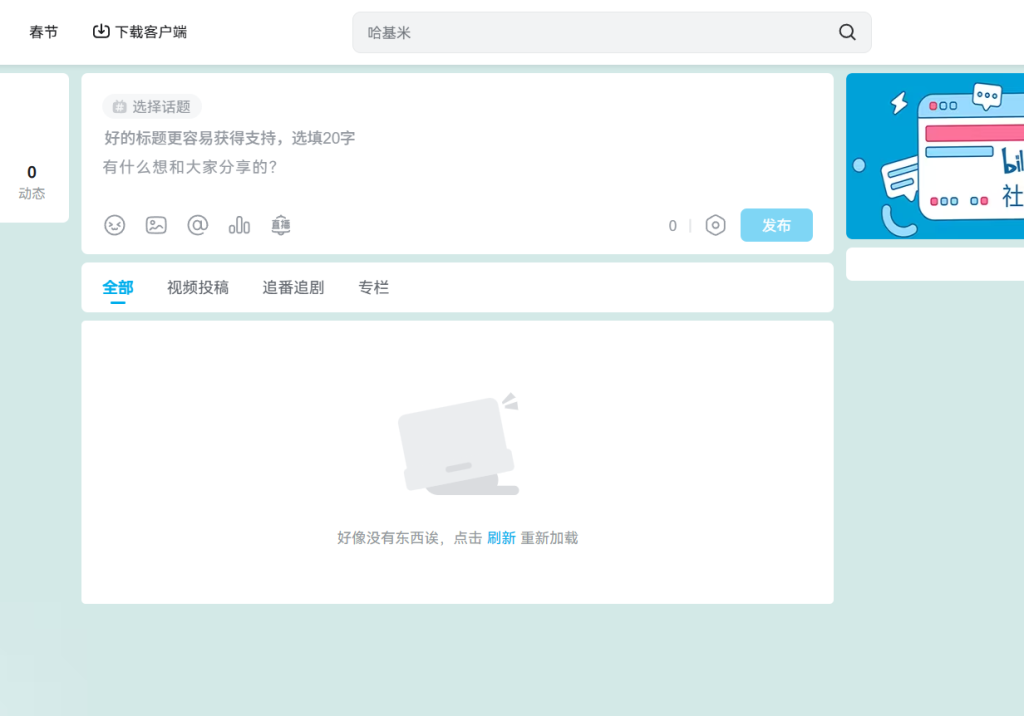Click the 下载客户端 download icon
The width and height of the screenshot is (1024, 716).
pyautogui.click(x=101, y=31)
